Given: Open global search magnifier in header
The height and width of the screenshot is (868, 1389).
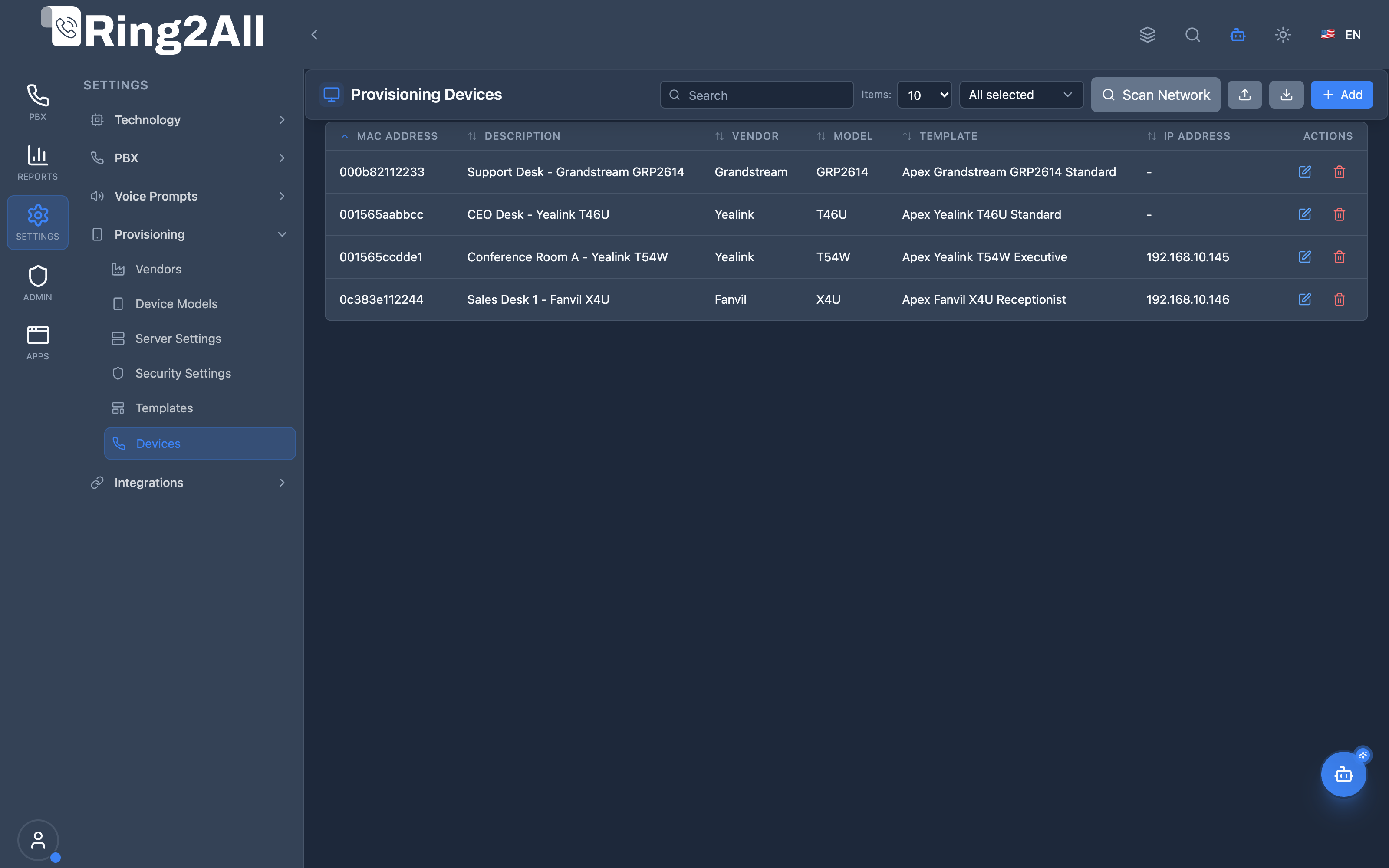Looking at the screenshot, I should 1193,34.
